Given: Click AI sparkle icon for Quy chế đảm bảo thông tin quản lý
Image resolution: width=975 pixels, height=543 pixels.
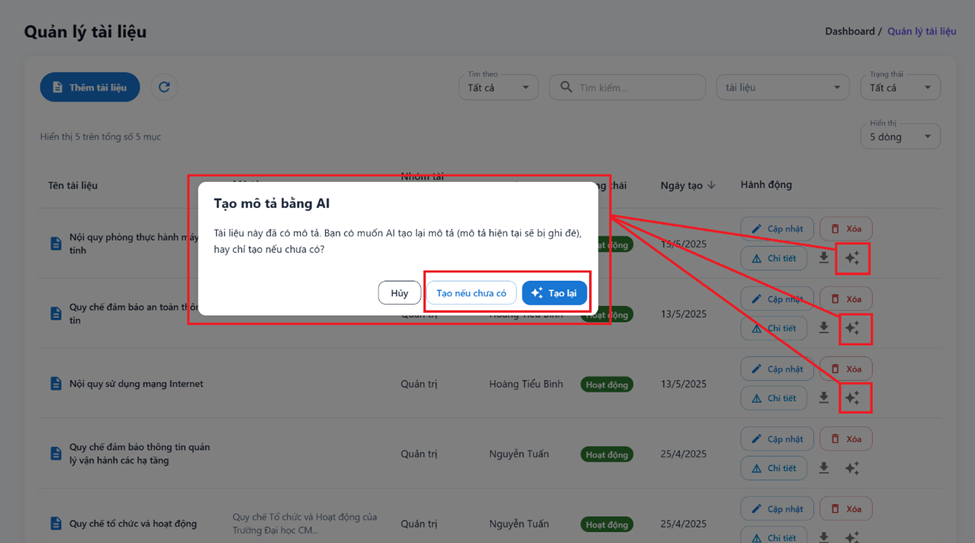Looking at the screenshot, I should pos(852,467).
